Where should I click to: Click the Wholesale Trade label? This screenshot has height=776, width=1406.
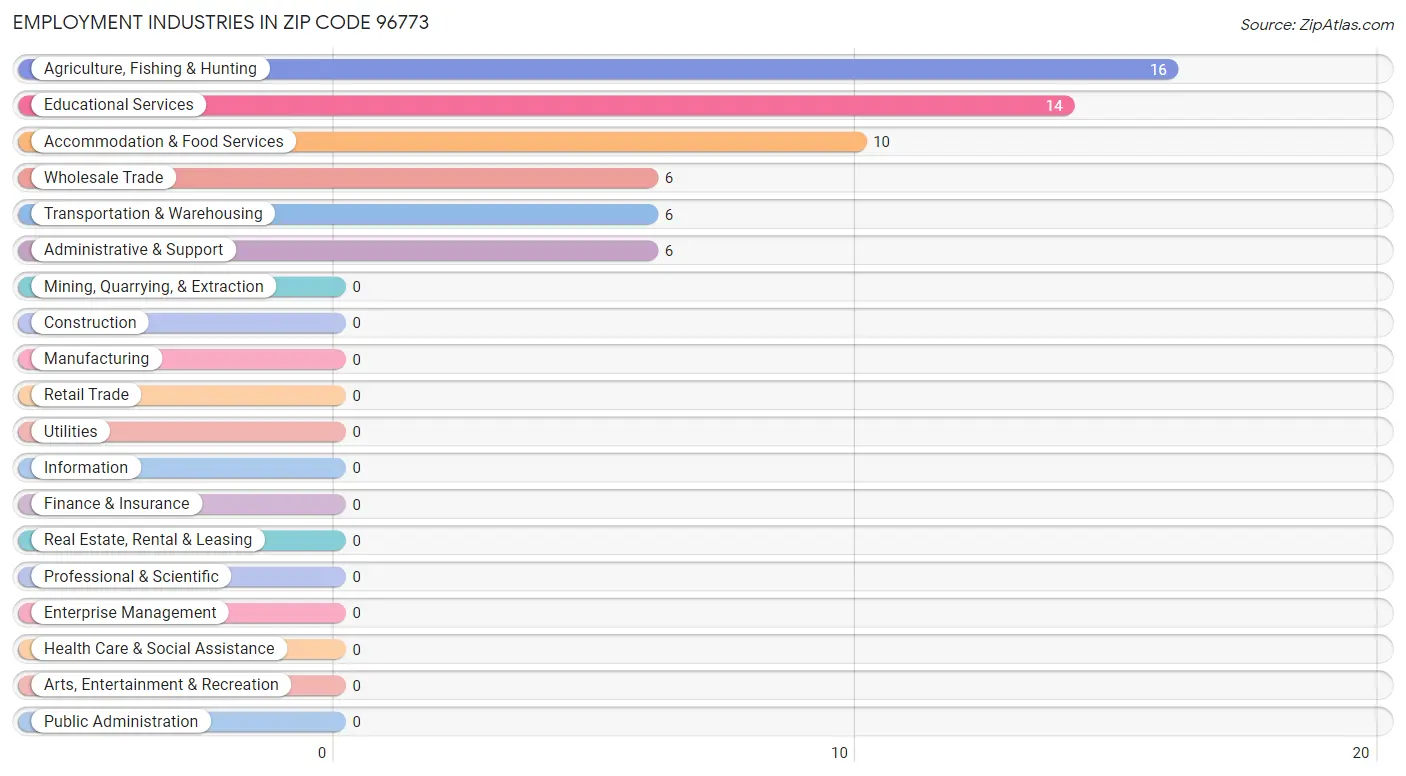104,178
